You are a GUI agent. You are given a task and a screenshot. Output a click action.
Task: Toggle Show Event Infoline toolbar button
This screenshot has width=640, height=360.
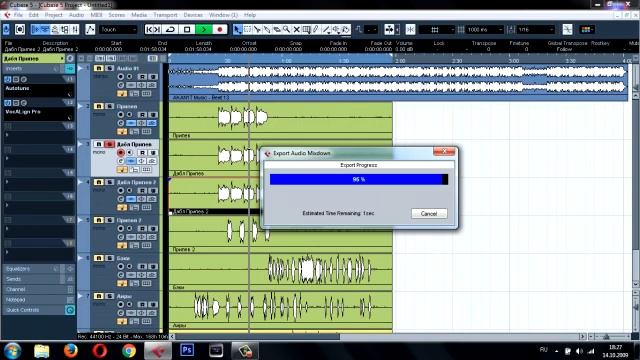click(x=45, y=29)
